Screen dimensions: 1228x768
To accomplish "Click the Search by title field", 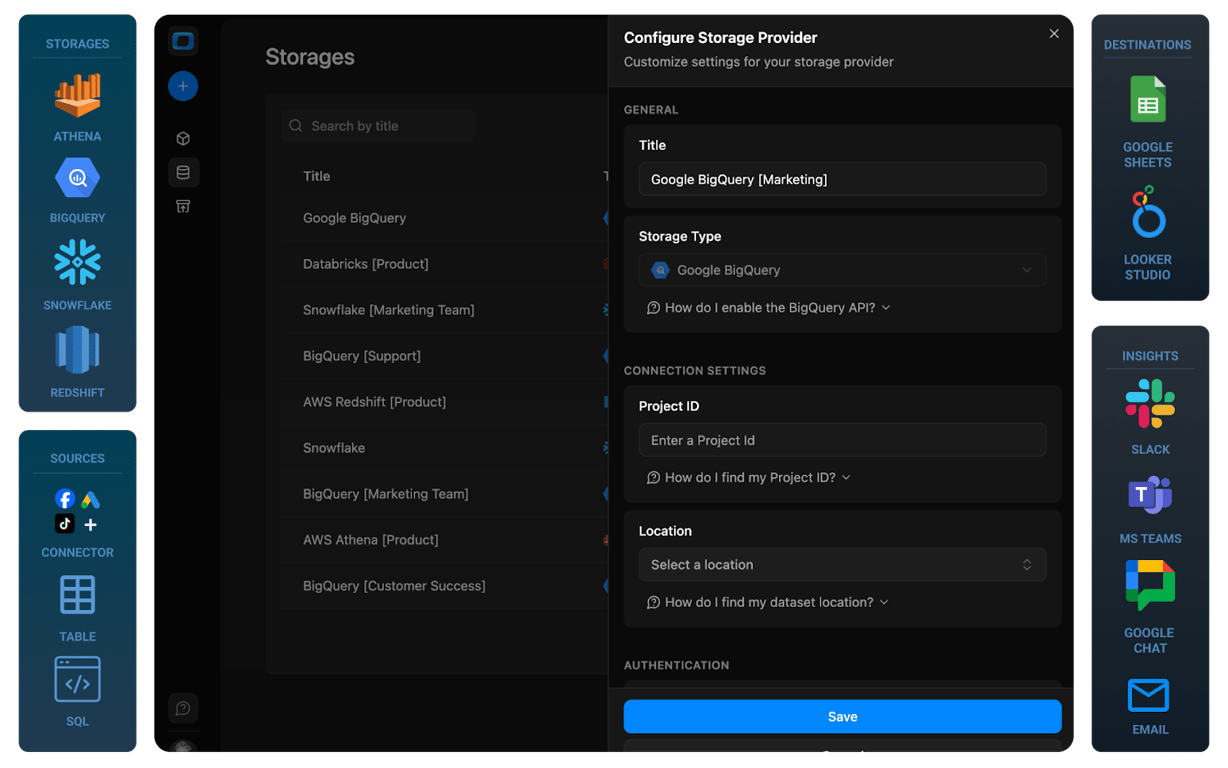I will (x=377, y=126).
